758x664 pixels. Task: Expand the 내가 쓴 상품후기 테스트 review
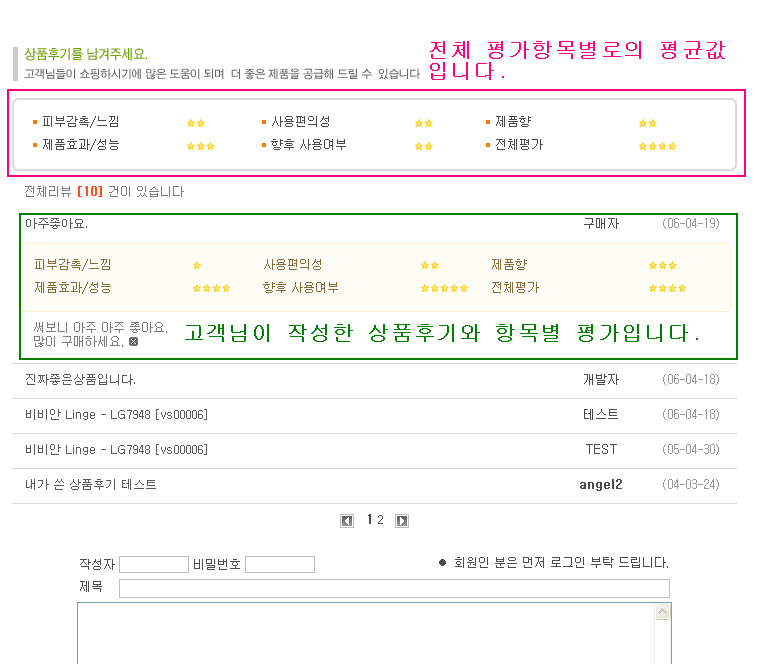coord(91,485)
